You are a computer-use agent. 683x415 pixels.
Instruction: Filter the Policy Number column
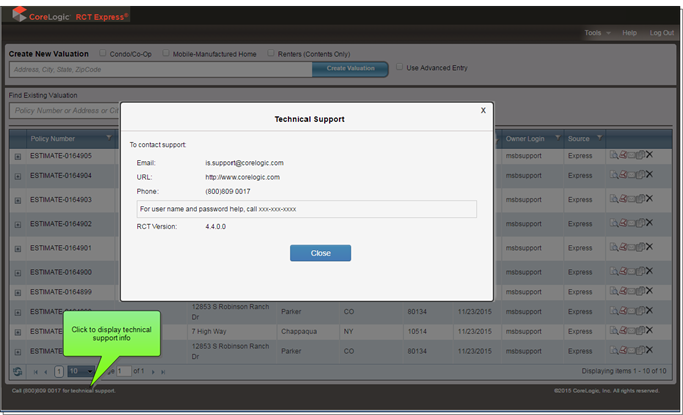(x=109, y=138)
